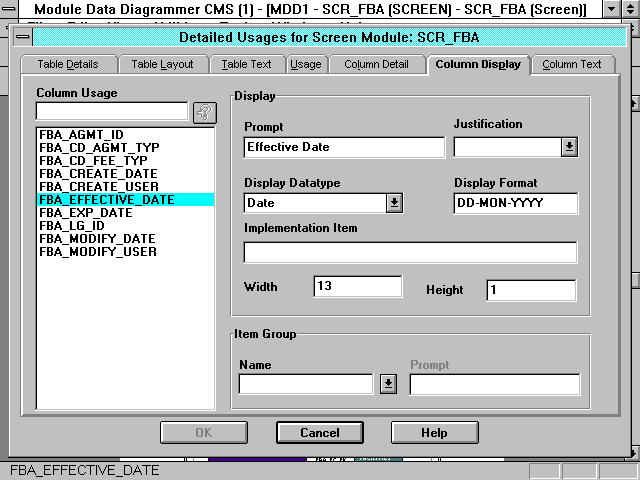
Task: Open the Item Group Name dropdown
Action: (x=388, y=384)
